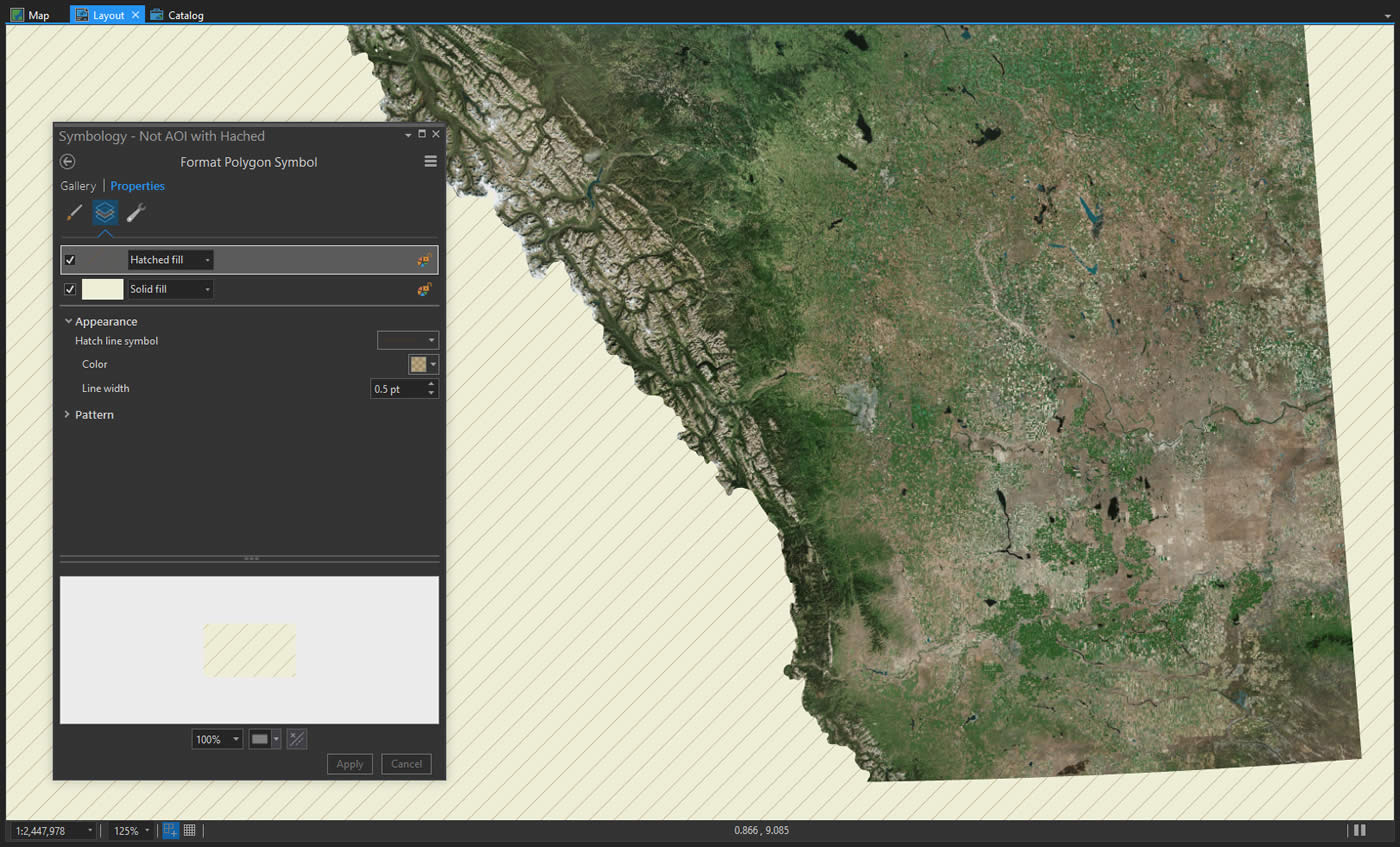This screenshot has width=1400, height=847.
Task: Switch to the Gallery tab
Action: tap(78, 185)
